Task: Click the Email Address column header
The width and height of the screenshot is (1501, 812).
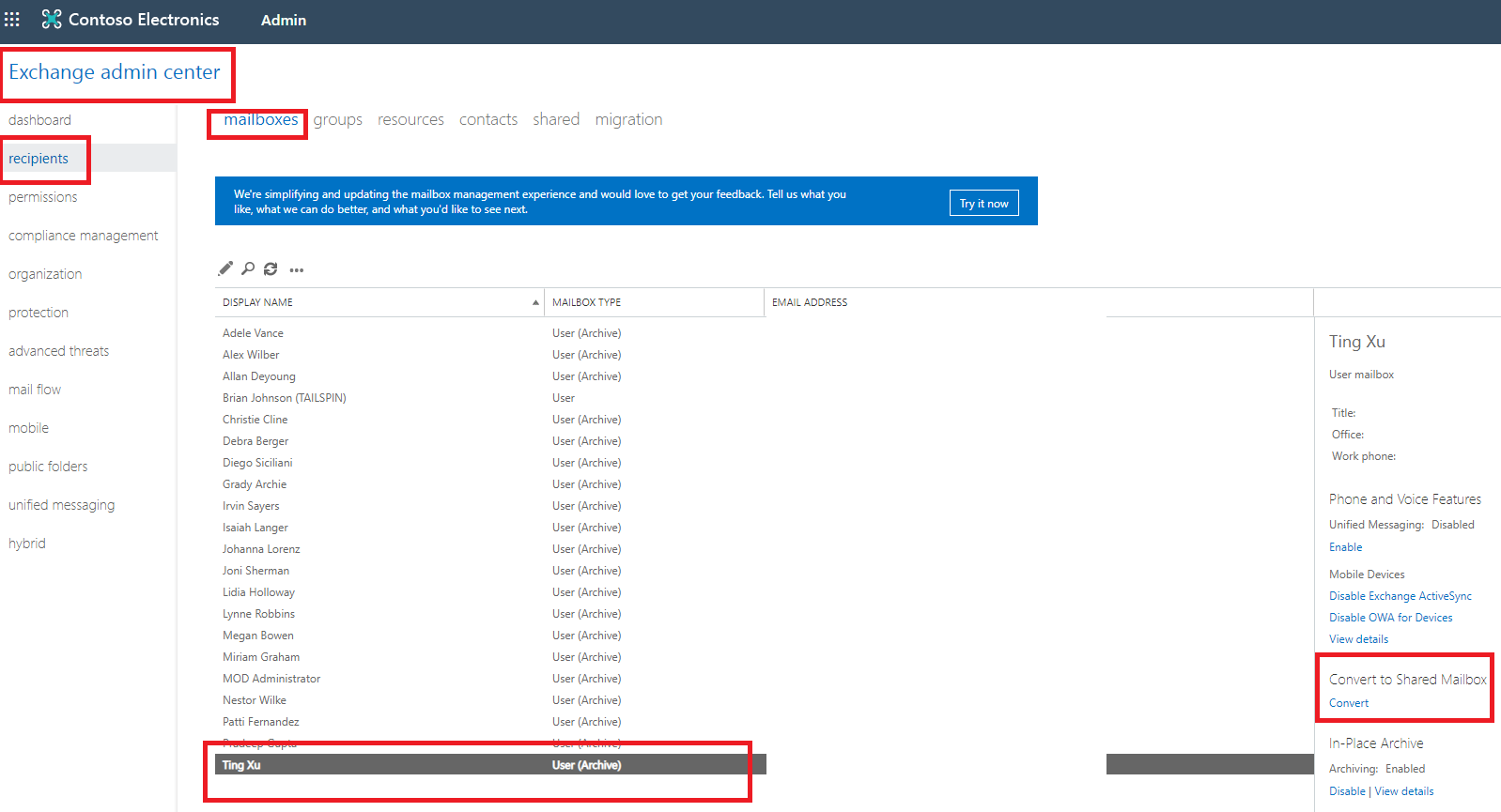Action: (x=1039, y=302)
